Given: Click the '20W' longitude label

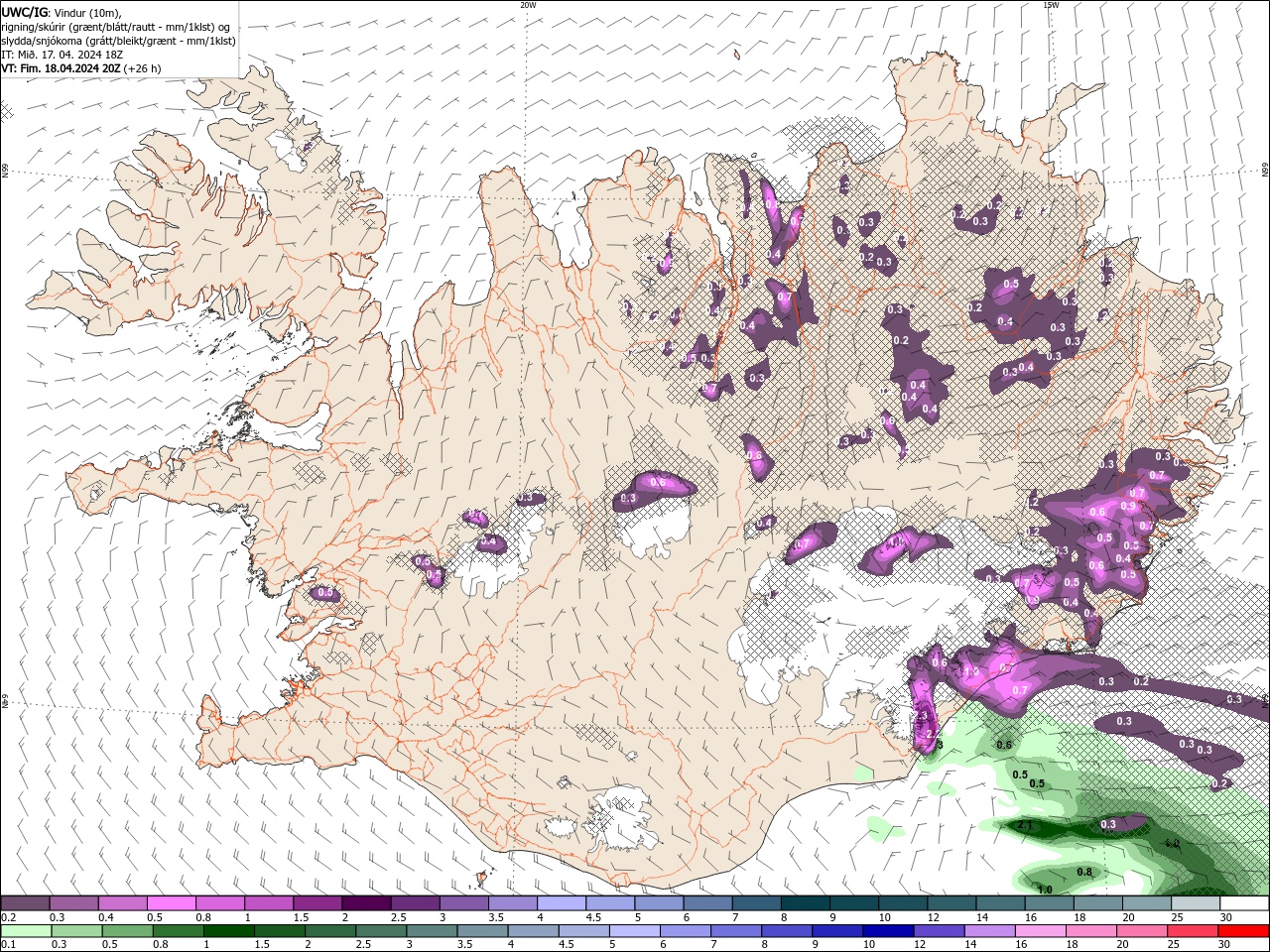Looking at the screenshot, I should [x=528, y=5].
